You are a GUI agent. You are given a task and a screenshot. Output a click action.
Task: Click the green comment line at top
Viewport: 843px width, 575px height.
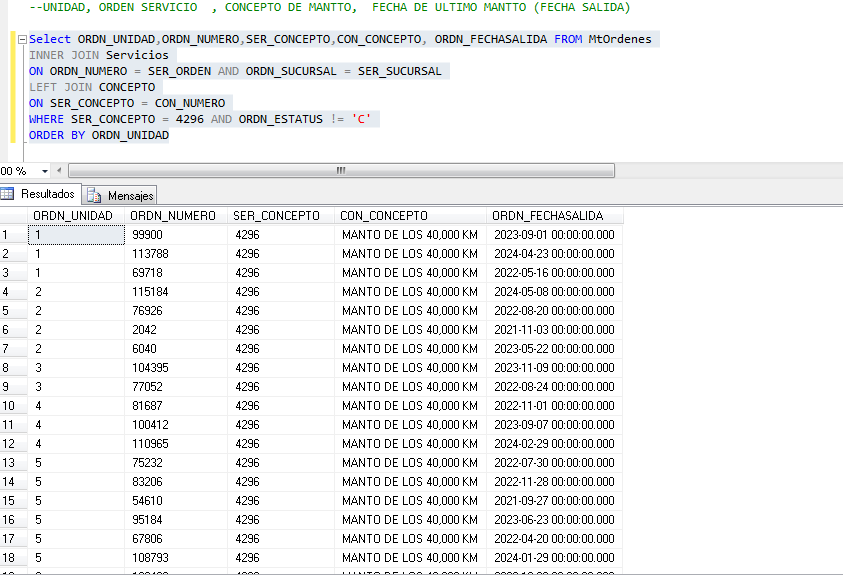[x=330, y=7]
